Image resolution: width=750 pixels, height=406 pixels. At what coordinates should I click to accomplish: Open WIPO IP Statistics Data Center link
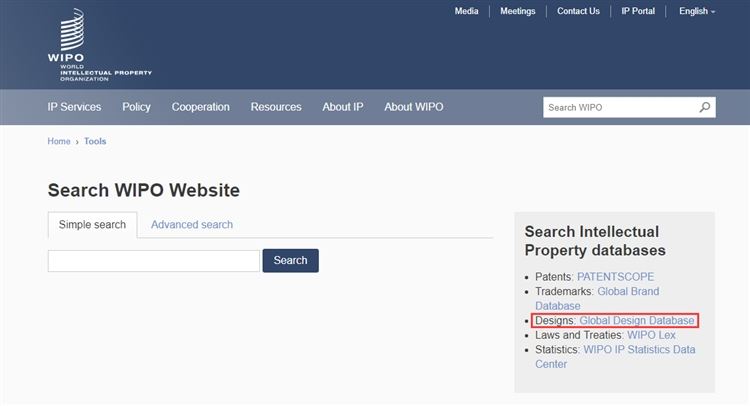pos(615,357)
